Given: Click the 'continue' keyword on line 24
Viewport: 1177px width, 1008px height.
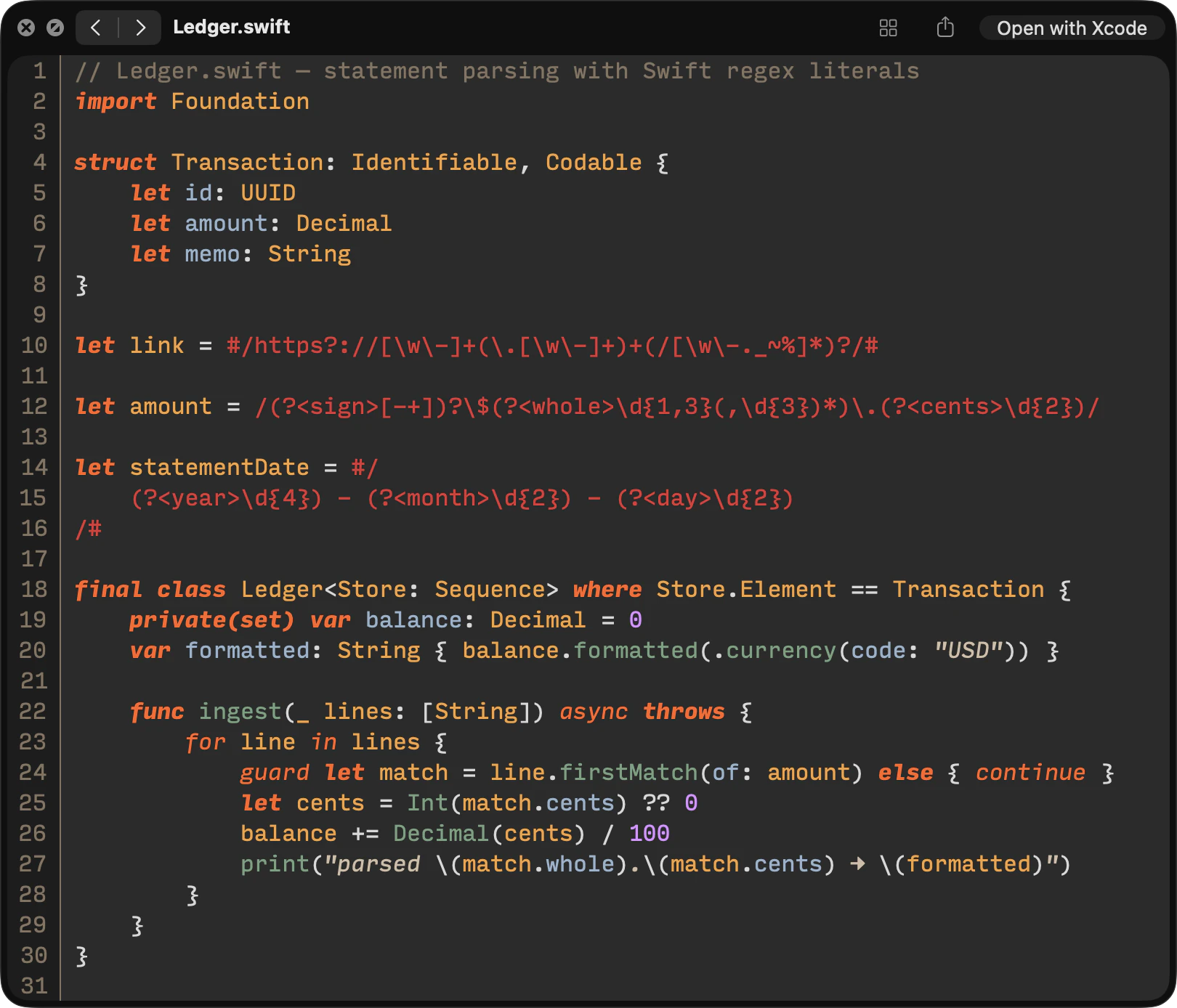Looking at the screenshot, I should 1030,773.
